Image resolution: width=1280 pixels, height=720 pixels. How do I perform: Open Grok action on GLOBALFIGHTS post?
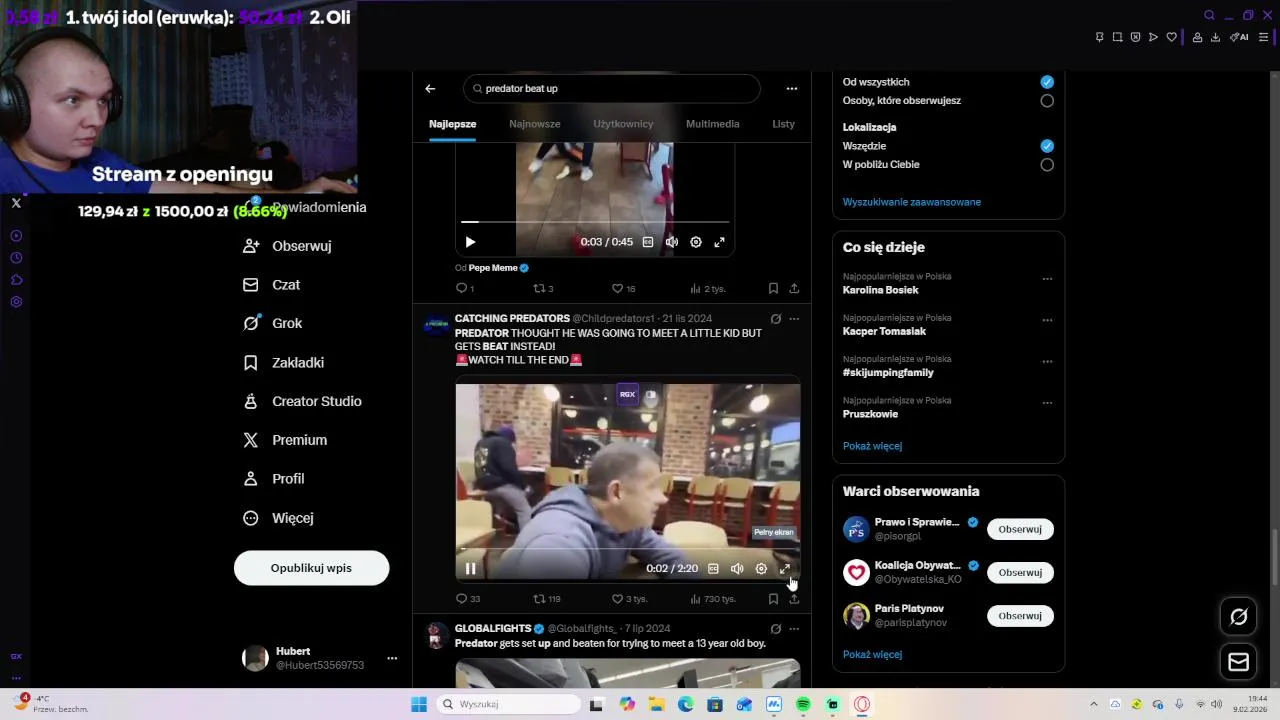click(x=775, y=629)
